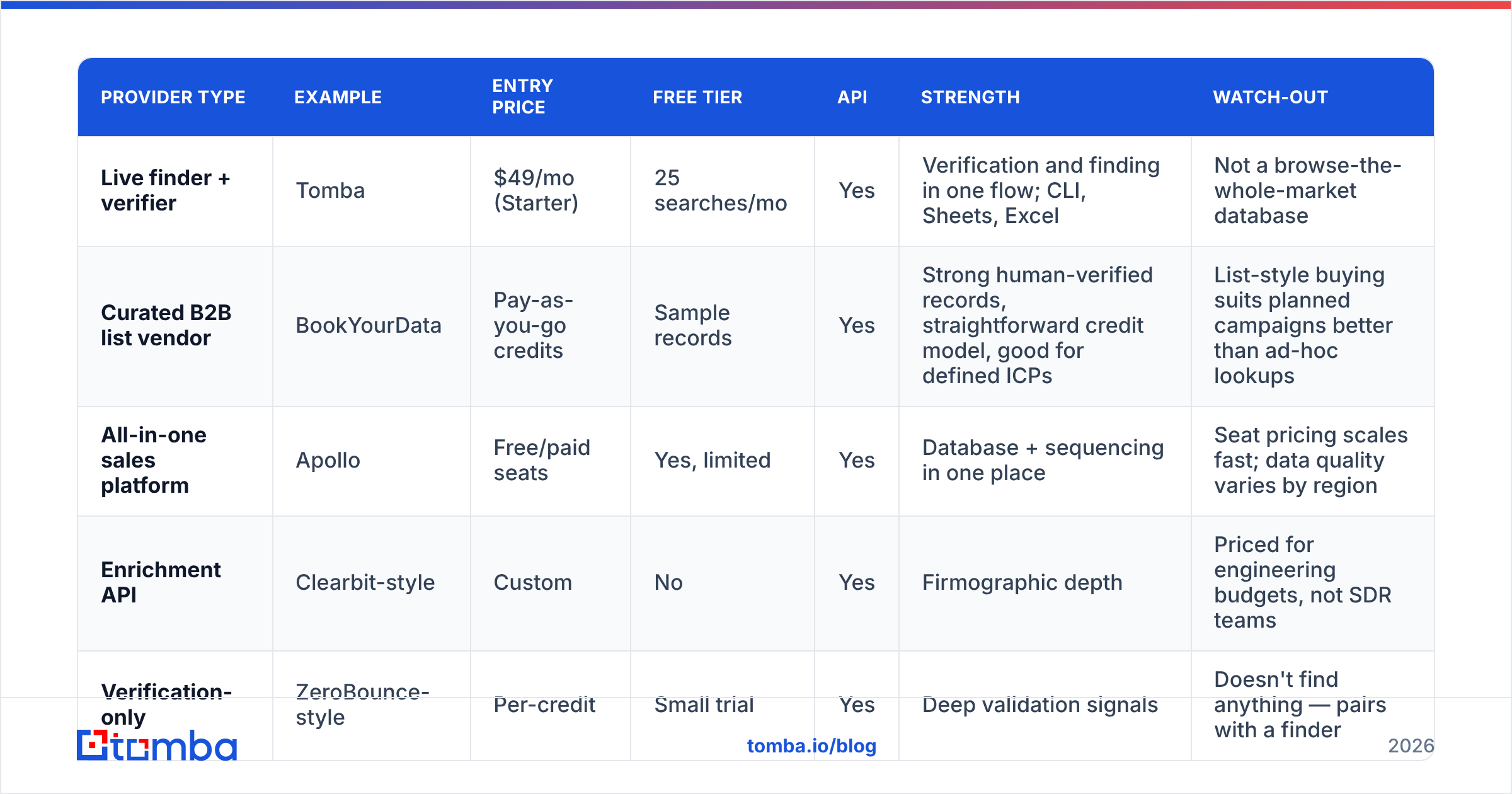This screenshot has width=1512, height=794.
Task: Click the 'Apollo' example cell
Action: tap(372, 461)
